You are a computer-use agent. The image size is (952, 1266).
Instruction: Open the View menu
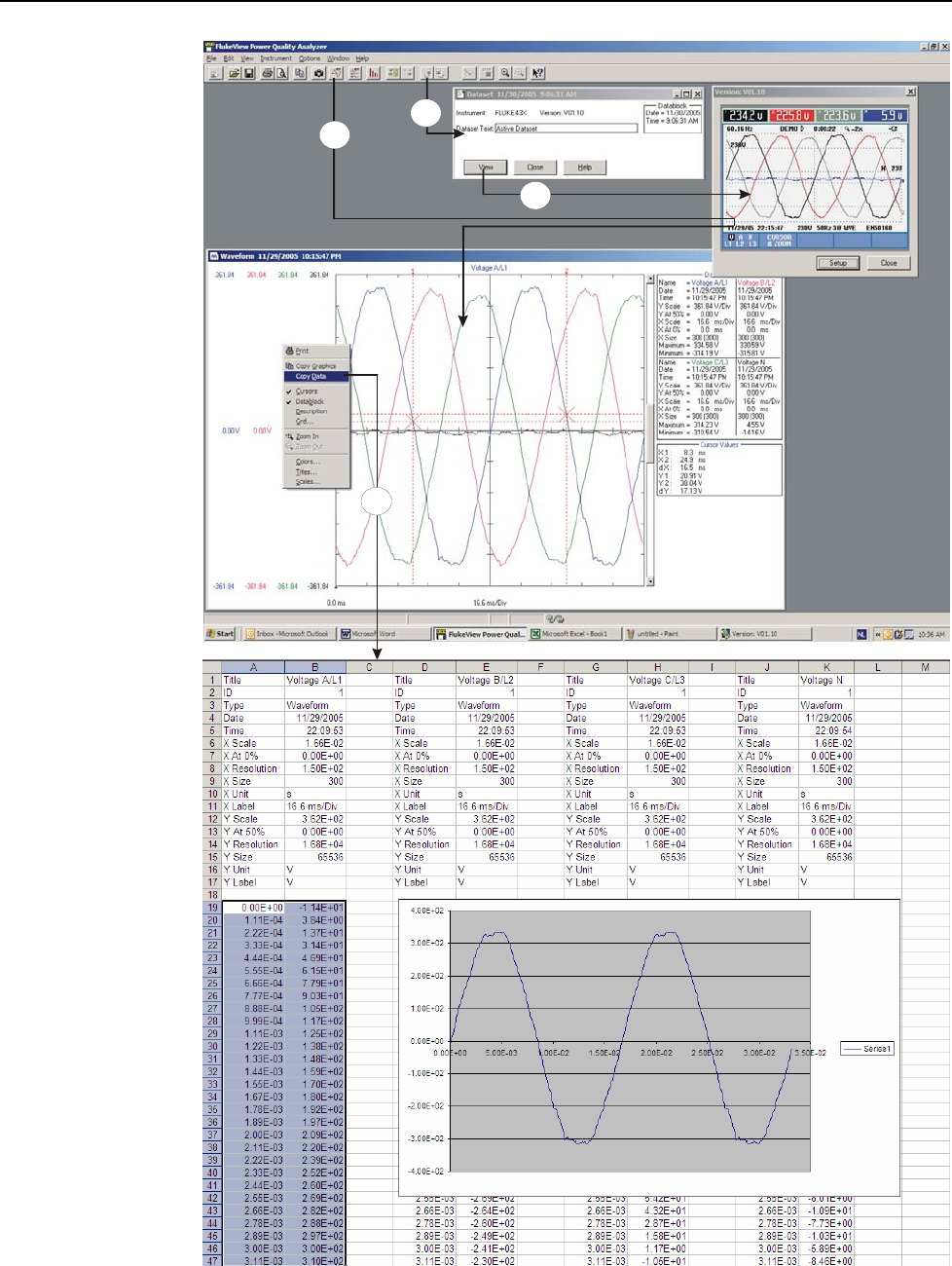pos(247,58)
